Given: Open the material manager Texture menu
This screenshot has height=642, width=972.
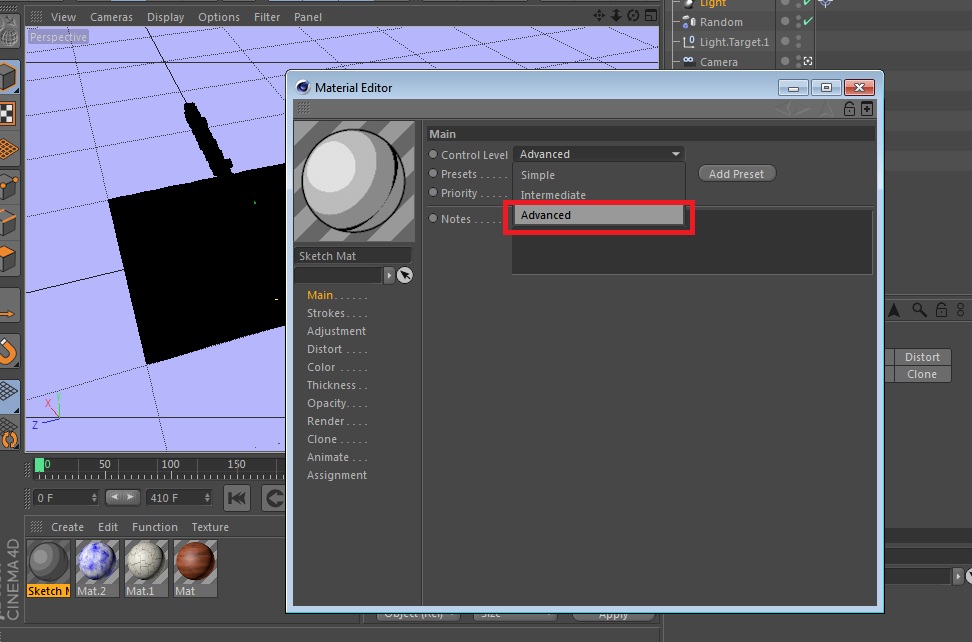Looking at the screenshot, I should pos(210,527).
